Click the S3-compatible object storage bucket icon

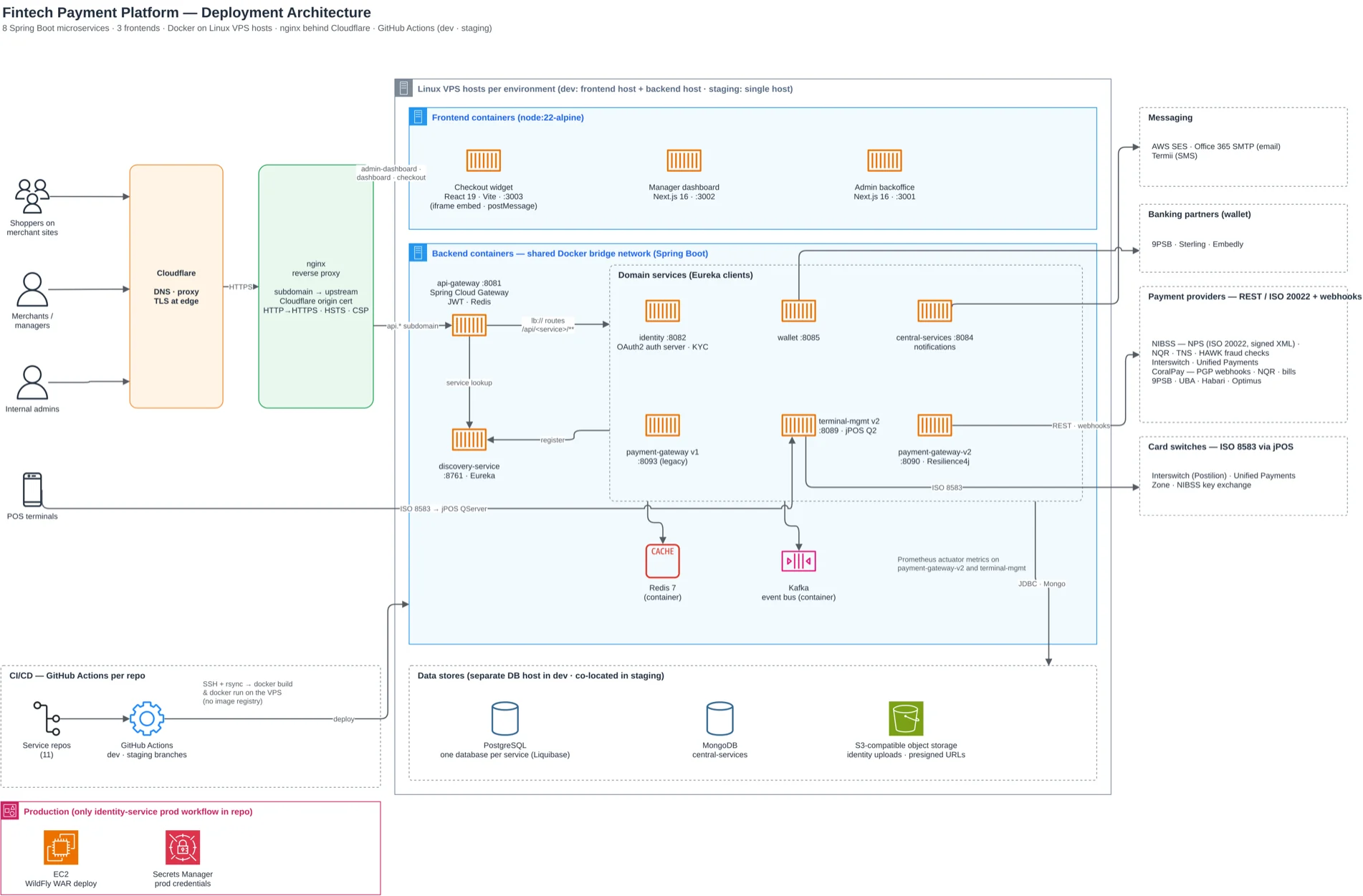[906, 718]
